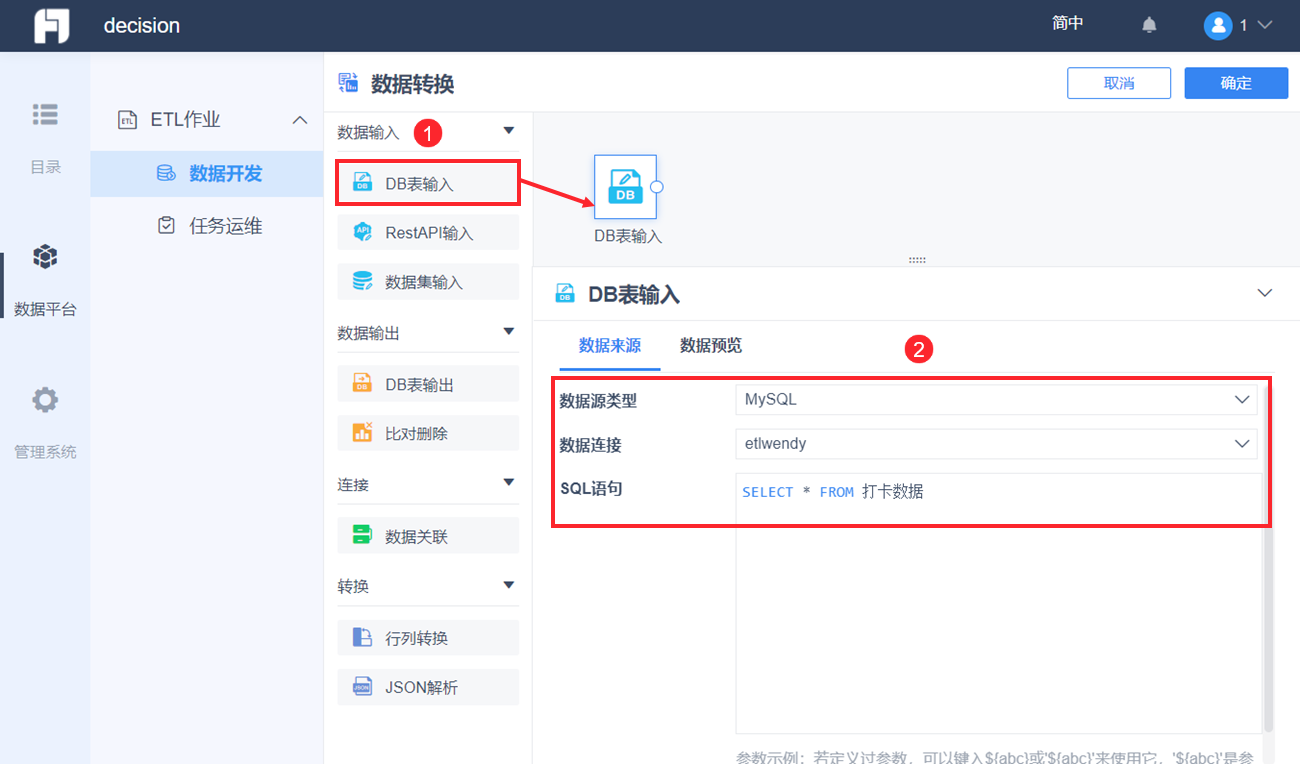This screenshot has width=1300, height=764.
Task: Click the 数据源类型 label
Action: (x=598, y=401)
